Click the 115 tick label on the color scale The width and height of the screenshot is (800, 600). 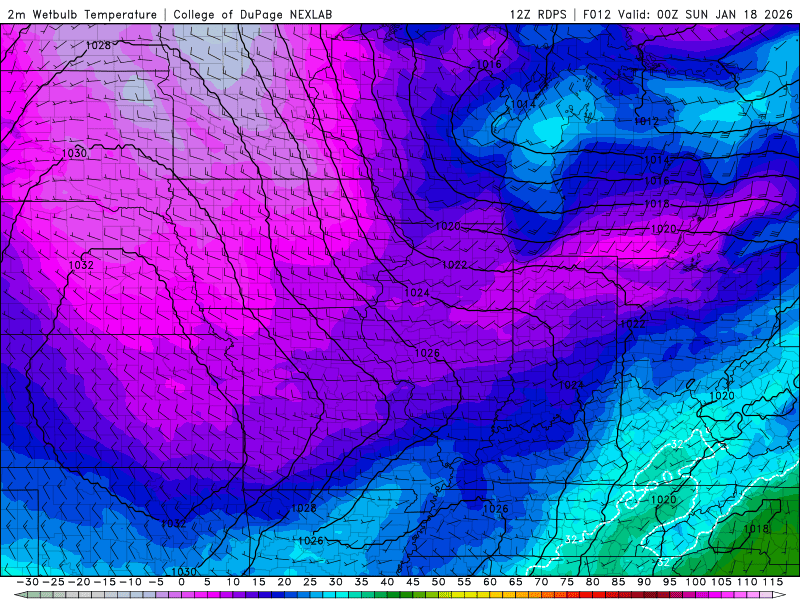772,582
